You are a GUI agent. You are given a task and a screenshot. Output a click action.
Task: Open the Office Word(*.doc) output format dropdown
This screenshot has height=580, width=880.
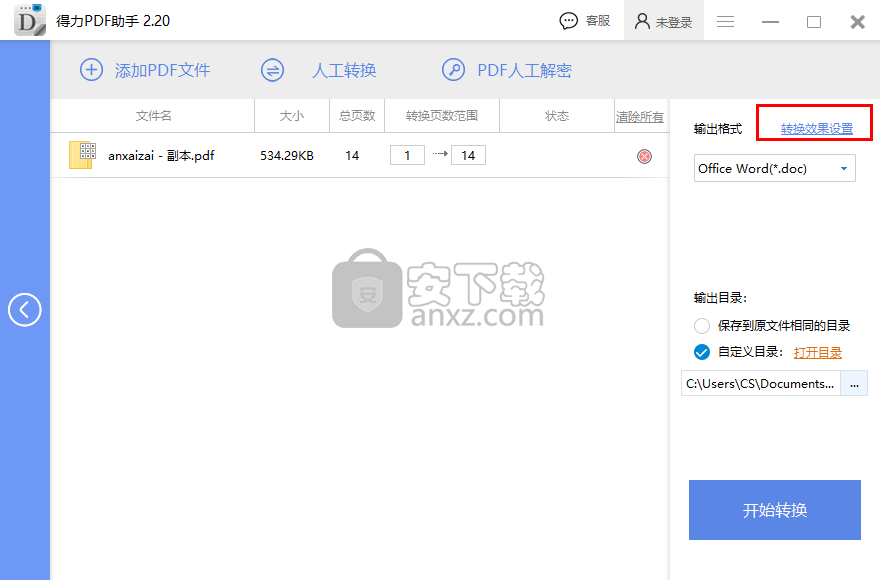774,168
